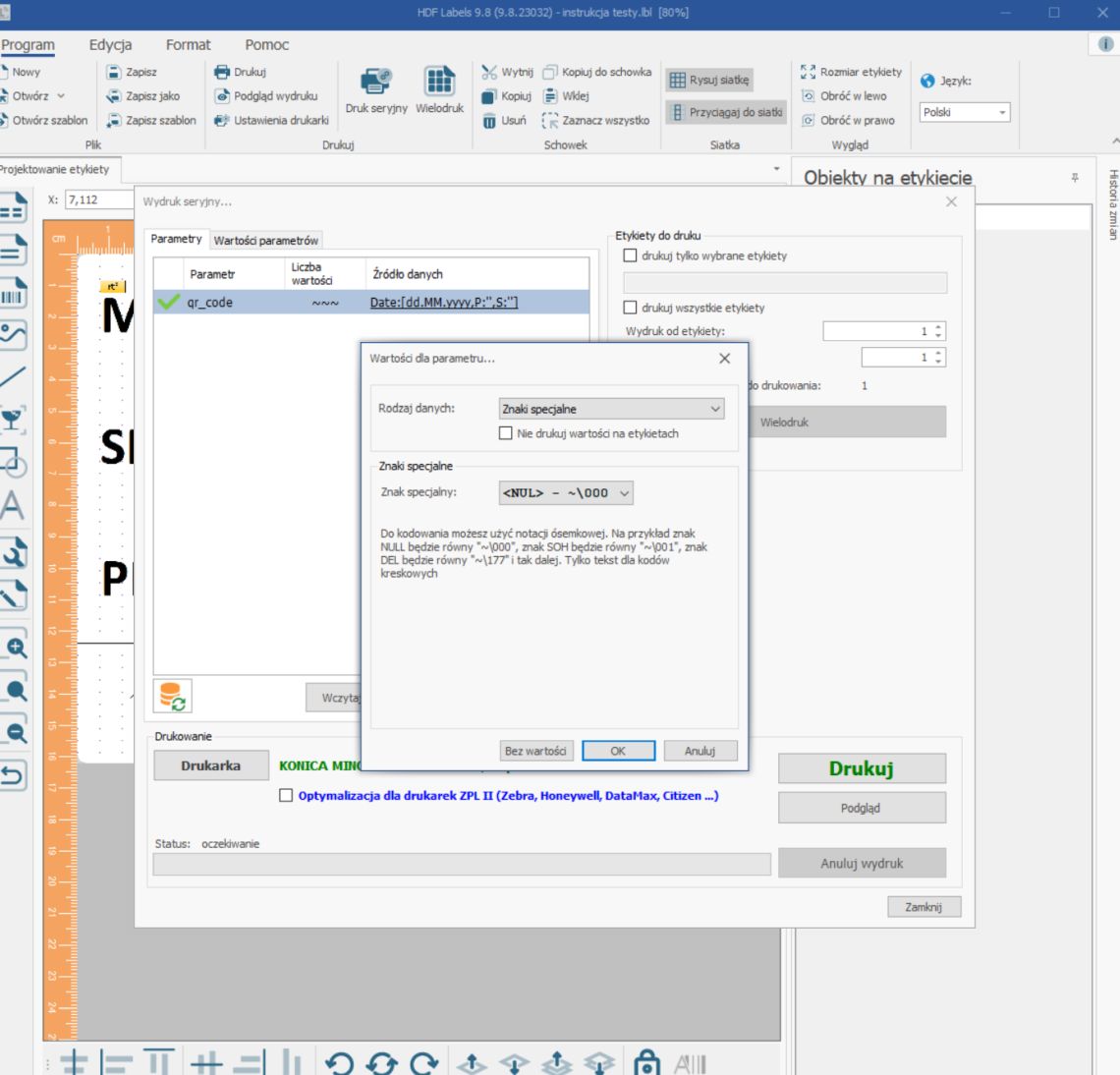Click the undo arrow icon in left toolbar
The height and width of the screenshot is (1075, 1120).
tap(14, 775)
